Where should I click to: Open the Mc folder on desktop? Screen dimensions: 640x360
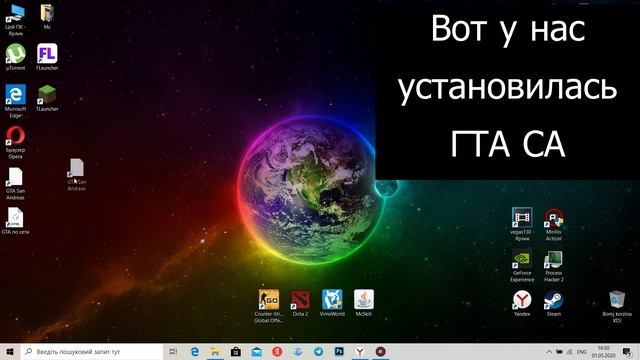point(47,16)
